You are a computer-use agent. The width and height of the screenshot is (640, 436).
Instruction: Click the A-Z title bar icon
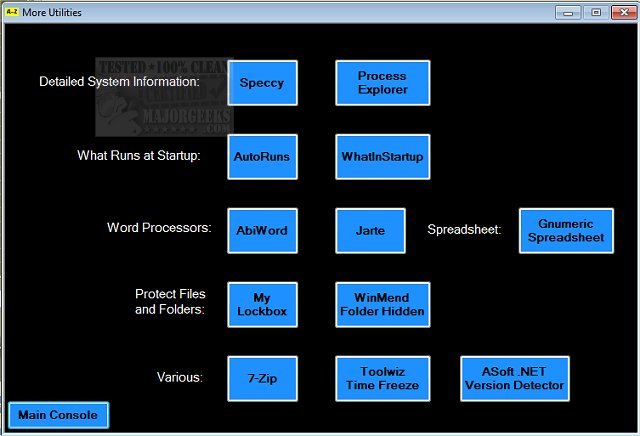click(x=12, y=12)
